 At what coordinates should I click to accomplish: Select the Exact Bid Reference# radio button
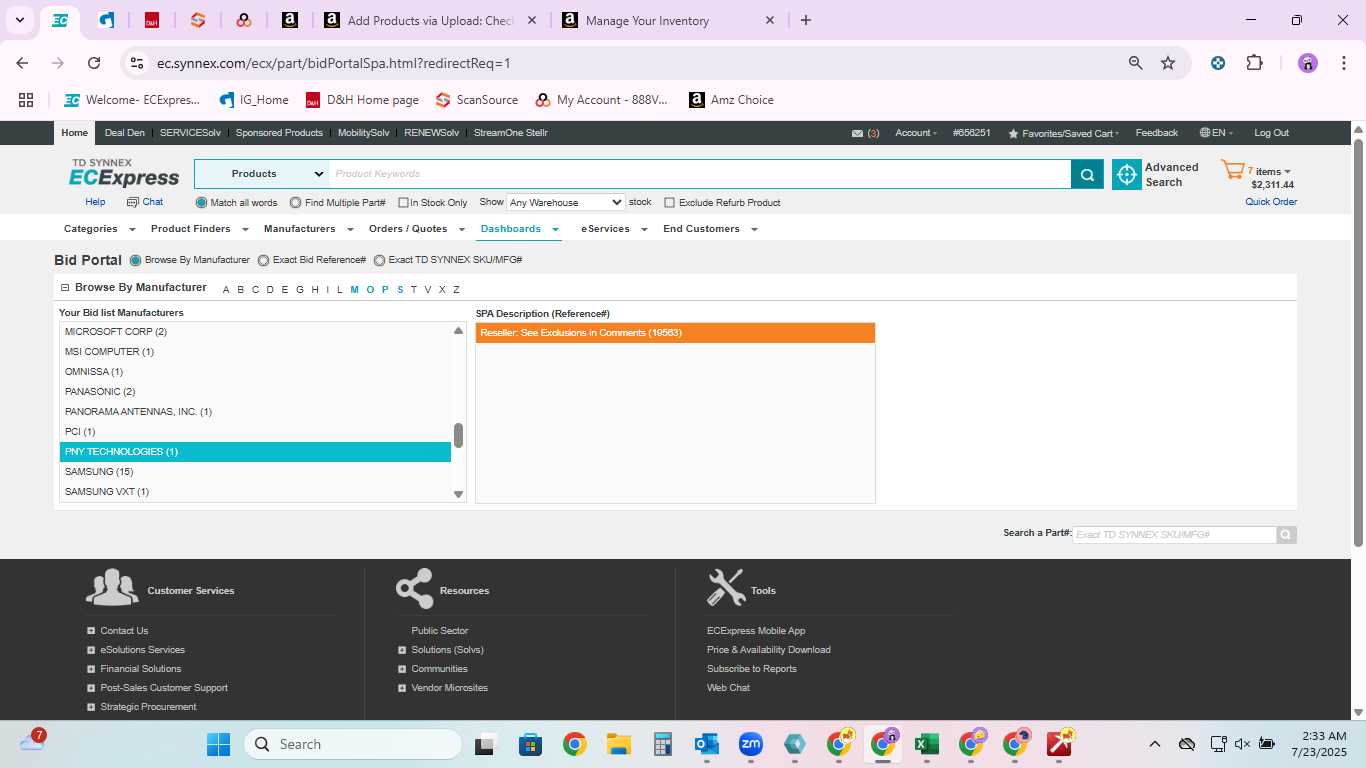264,260
